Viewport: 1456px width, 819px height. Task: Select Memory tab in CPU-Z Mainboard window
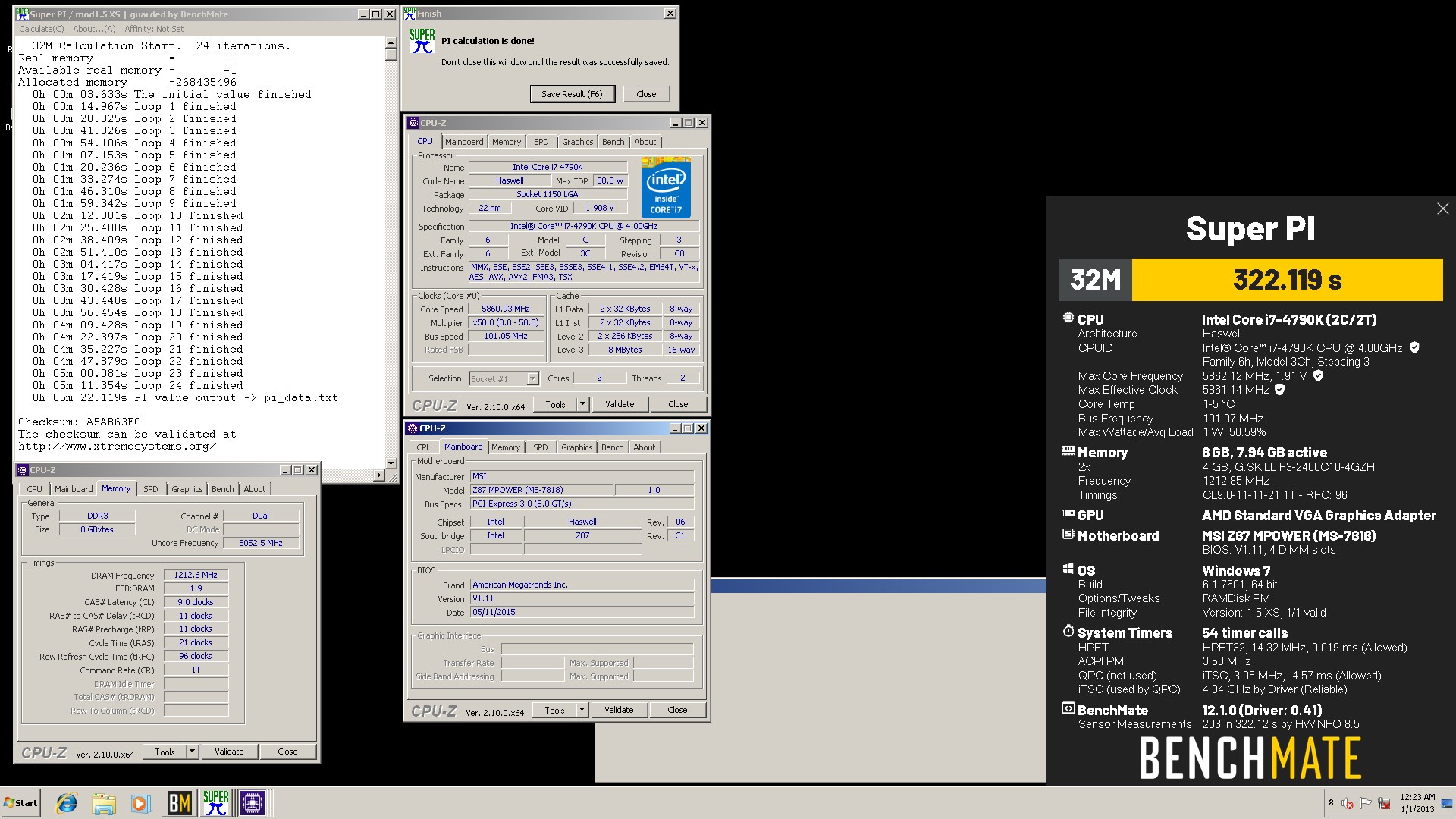[506, 447]
